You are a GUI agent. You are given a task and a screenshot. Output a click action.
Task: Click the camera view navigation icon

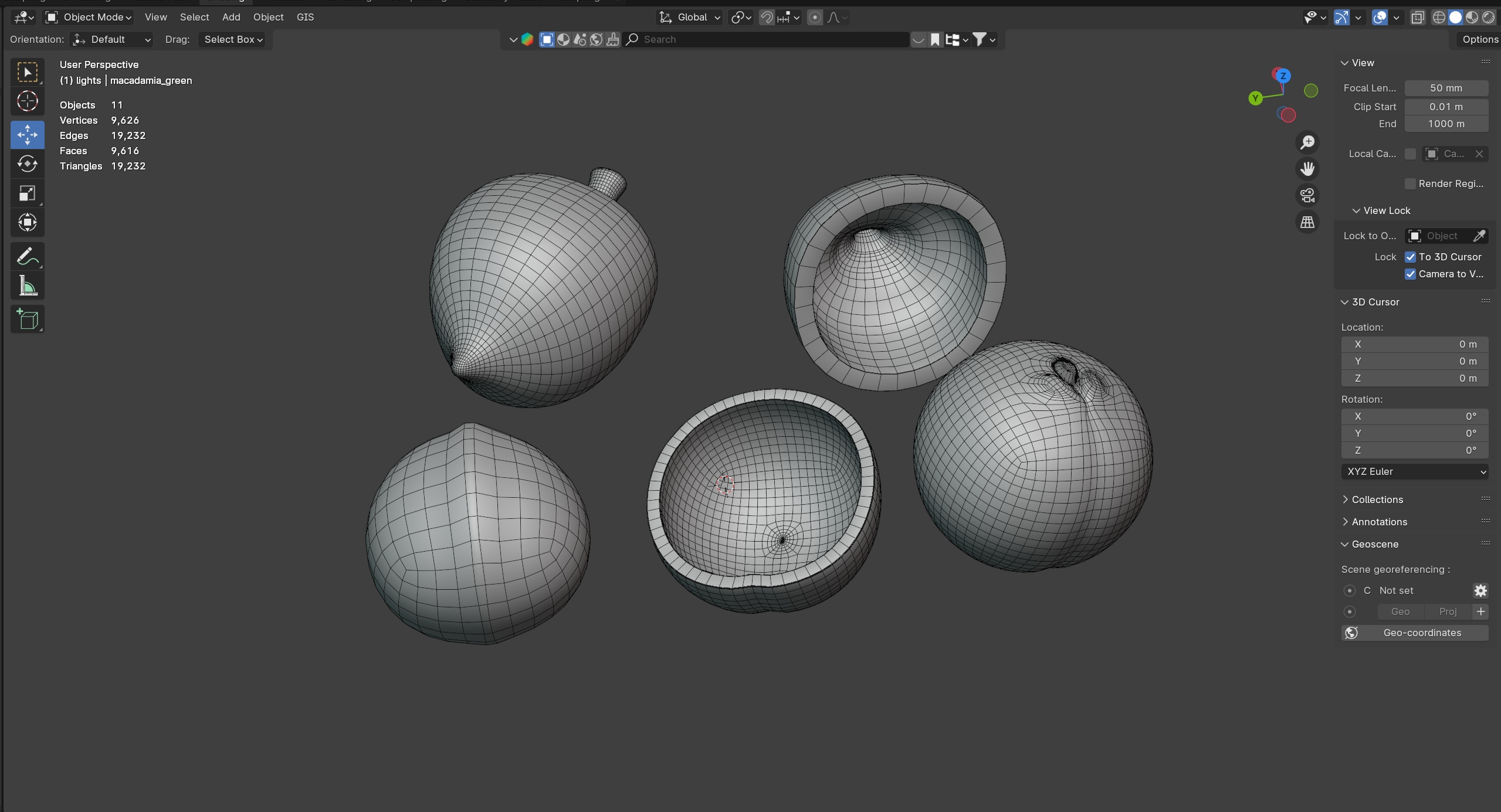(x=1307, y=195)
